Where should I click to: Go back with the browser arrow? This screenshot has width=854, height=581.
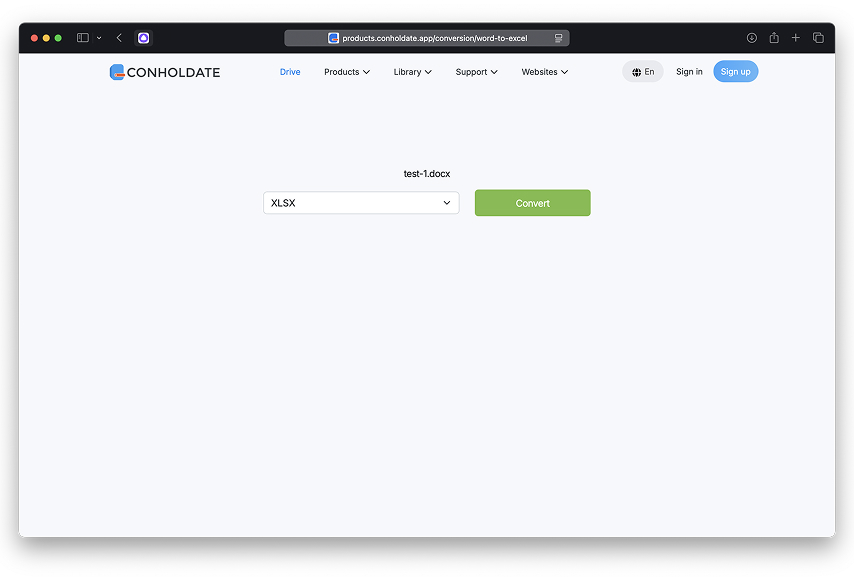point(119,38)
